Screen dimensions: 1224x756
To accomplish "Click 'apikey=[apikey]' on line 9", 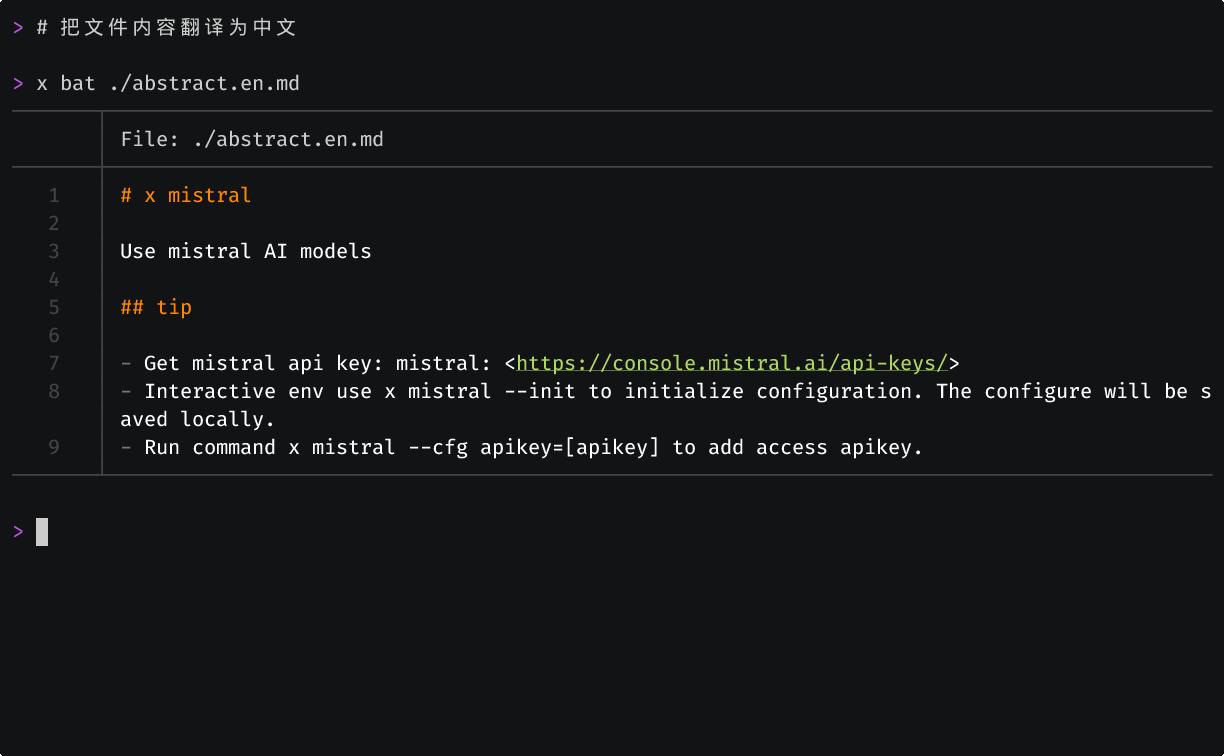I will pos(570,447).
